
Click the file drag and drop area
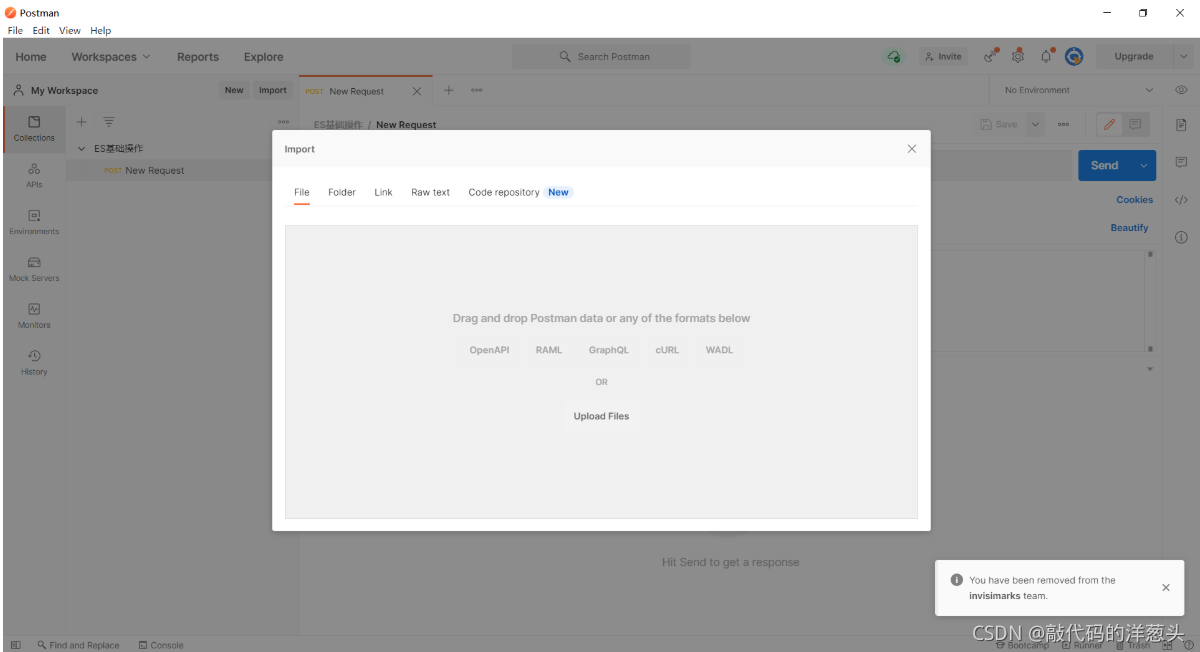click(601, 372)
